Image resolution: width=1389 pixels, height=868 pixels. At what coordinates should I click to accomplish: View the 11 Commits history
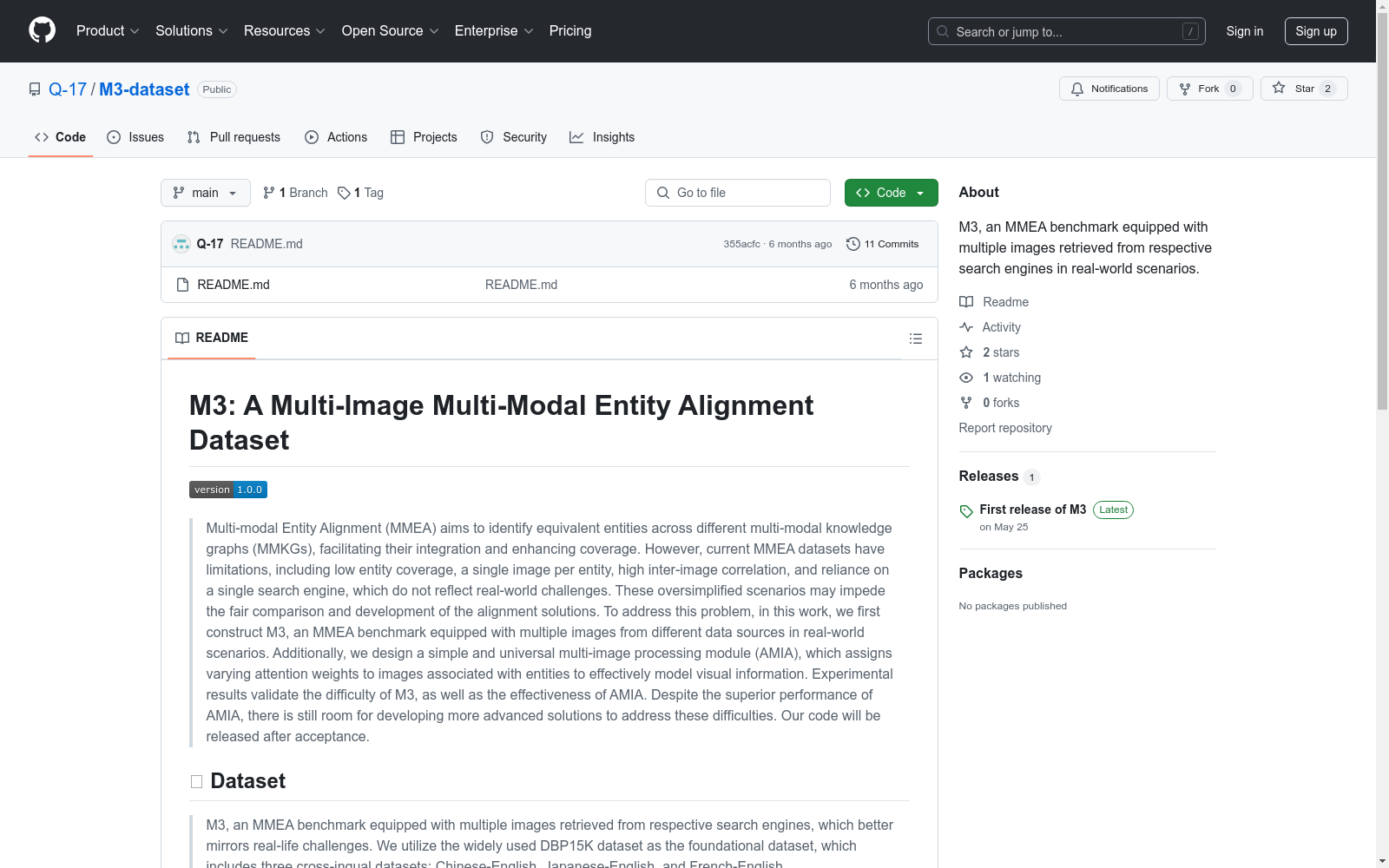(882, 244)
